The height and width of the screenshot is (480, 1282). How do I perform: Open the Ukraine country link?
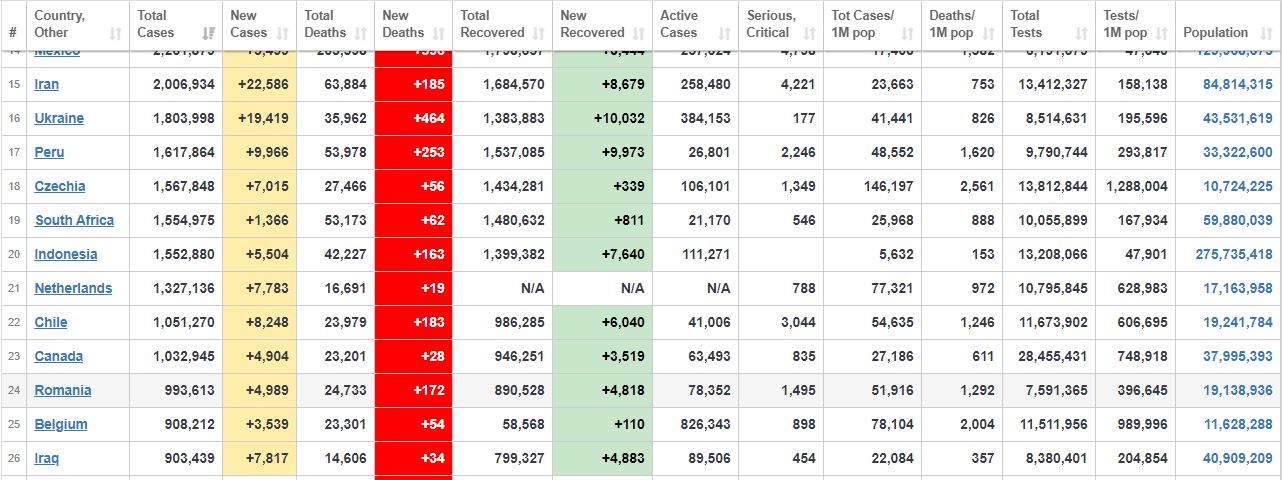pos(59,118)
